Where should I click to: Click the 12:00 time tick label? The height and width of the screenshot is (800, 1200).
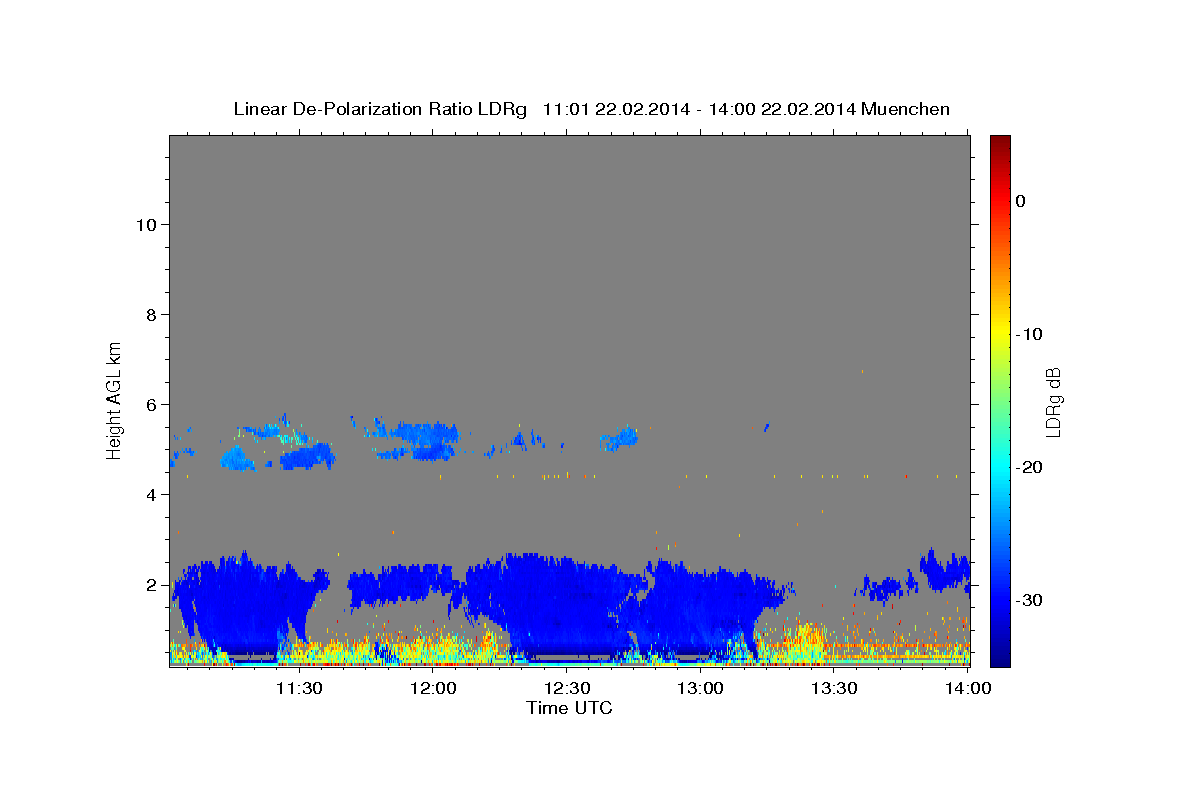(x=433, y=688)
